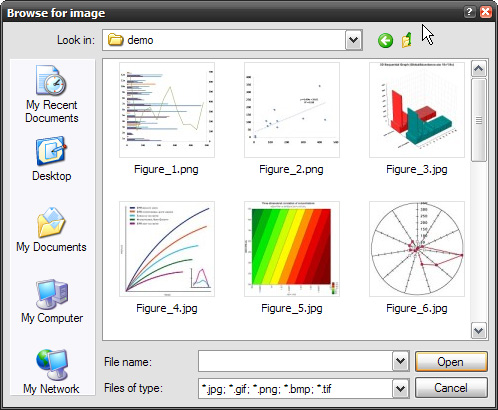The height and width of the screenshot is (410, 498).
Task: Go up one folder level
Action: [x=407, y=41]
